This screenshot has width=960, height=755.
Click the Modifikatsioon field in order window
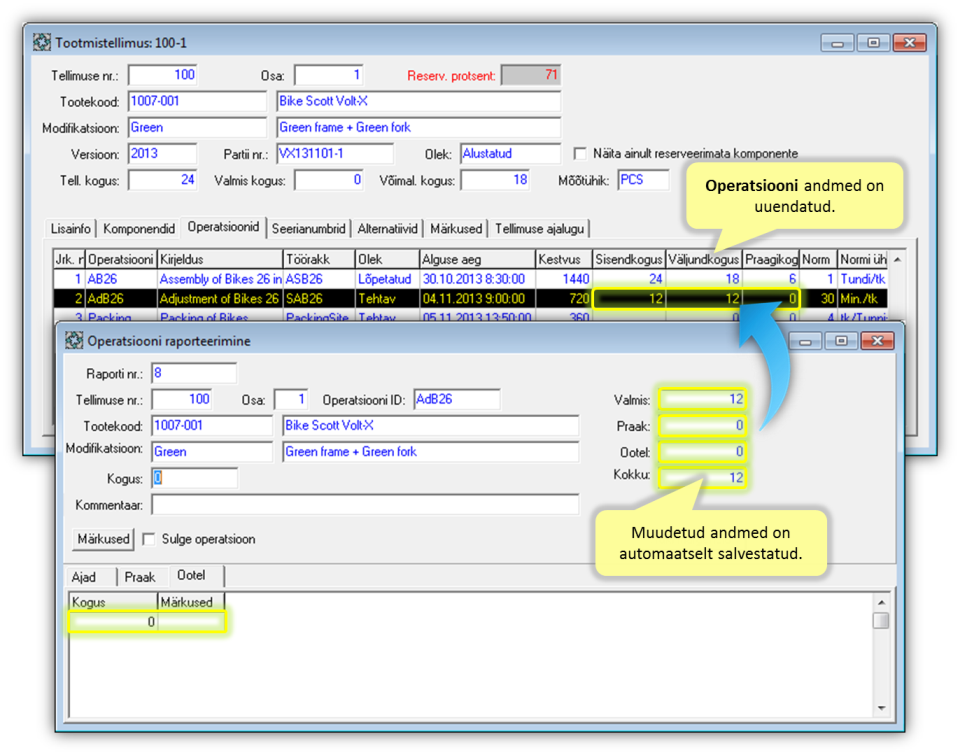[x=197, y=127]
